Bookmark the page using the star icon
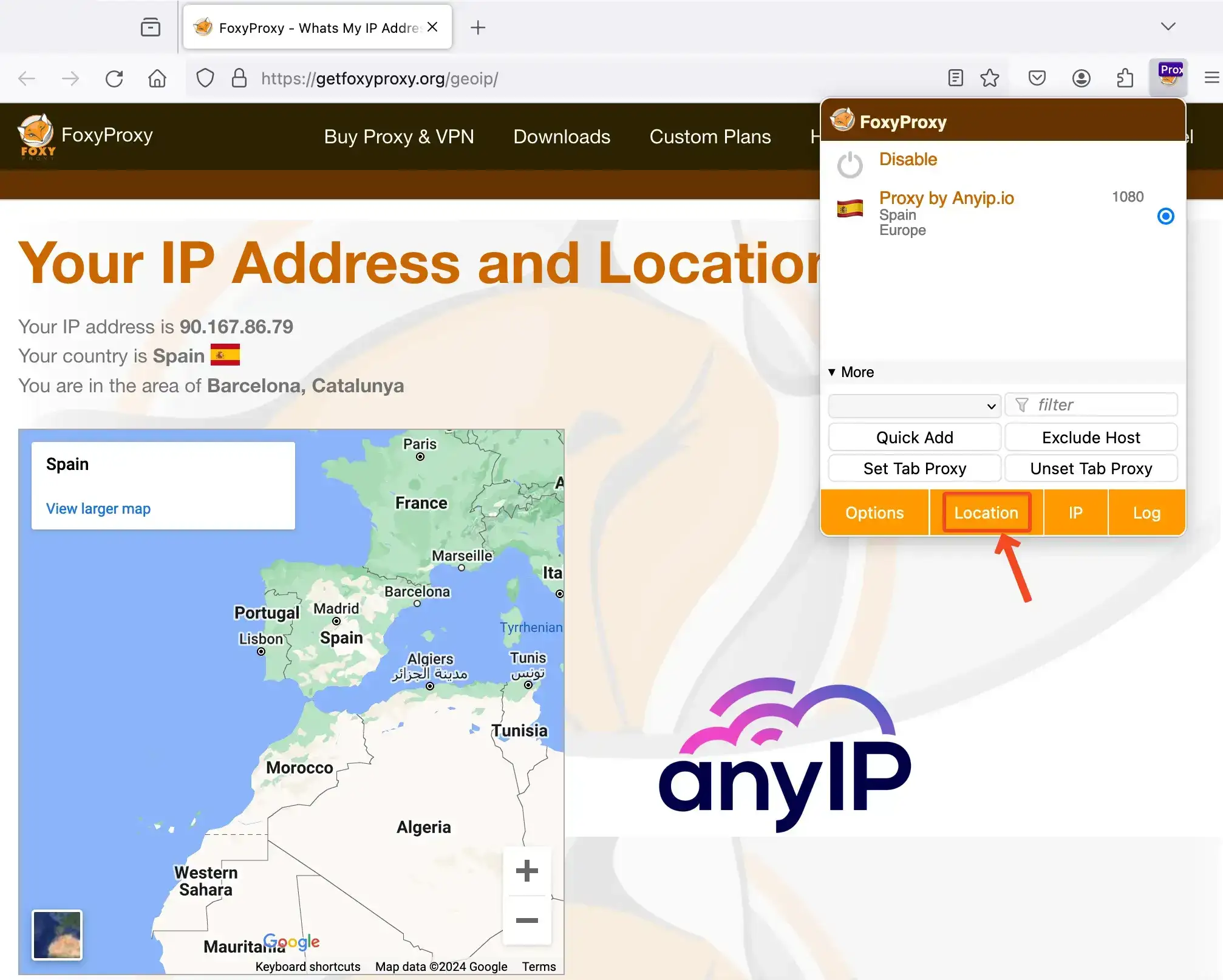The width and height of the screenshot is (1223, 980). point(990,78)
